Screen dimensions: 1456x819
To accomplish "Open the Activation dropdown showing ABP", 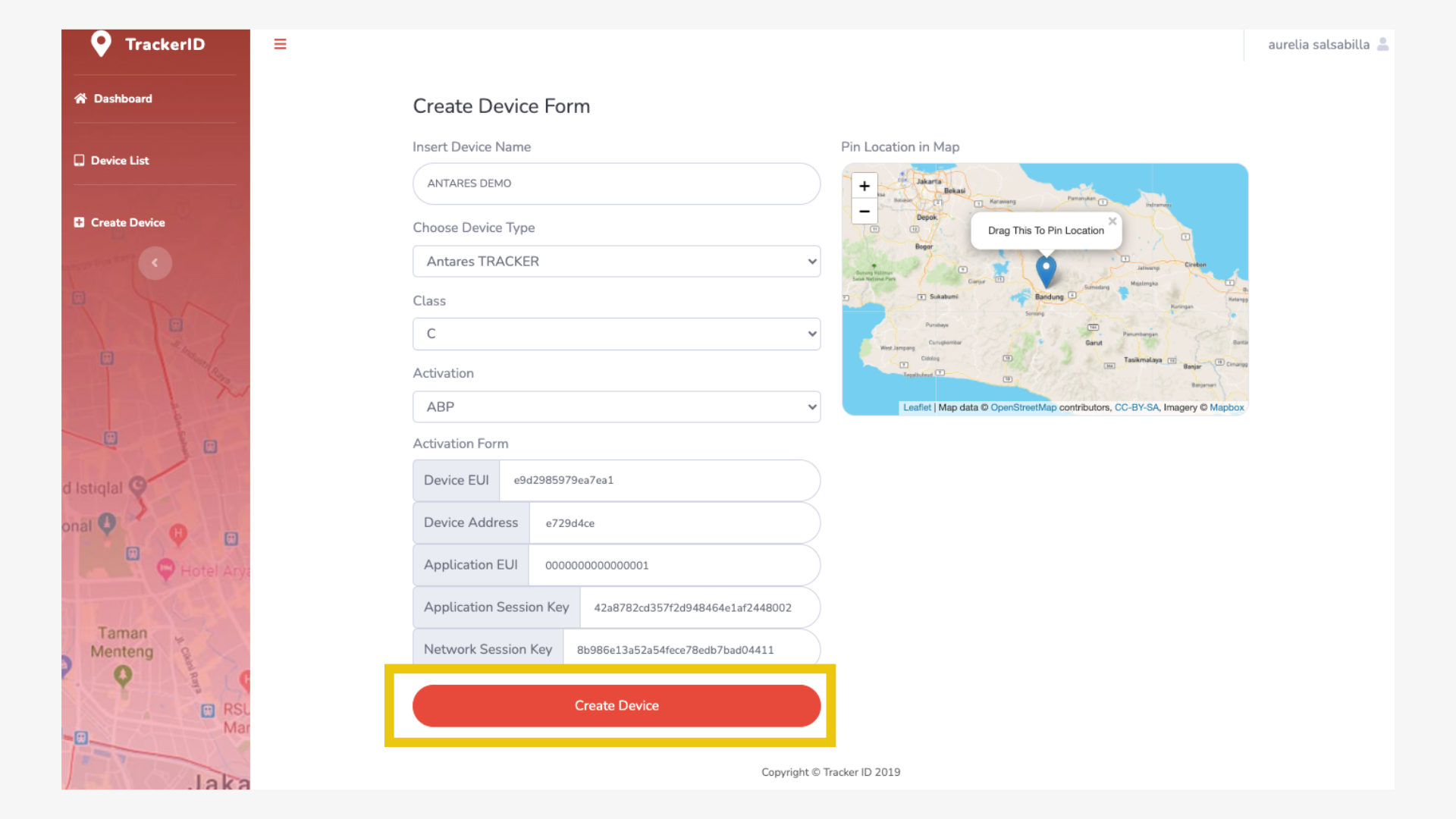I will (616, 406).
